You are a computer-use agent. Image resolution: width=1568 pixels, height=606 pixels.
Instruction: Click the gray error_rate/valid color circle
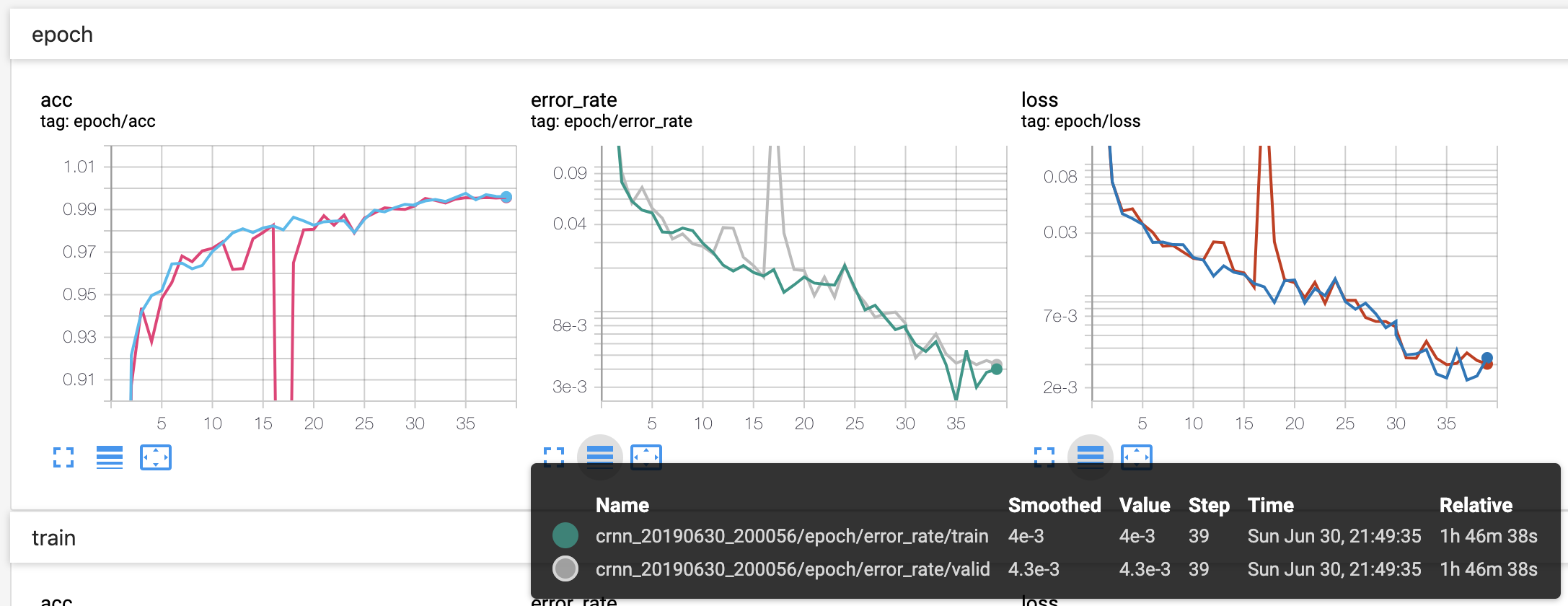(565, 568)
